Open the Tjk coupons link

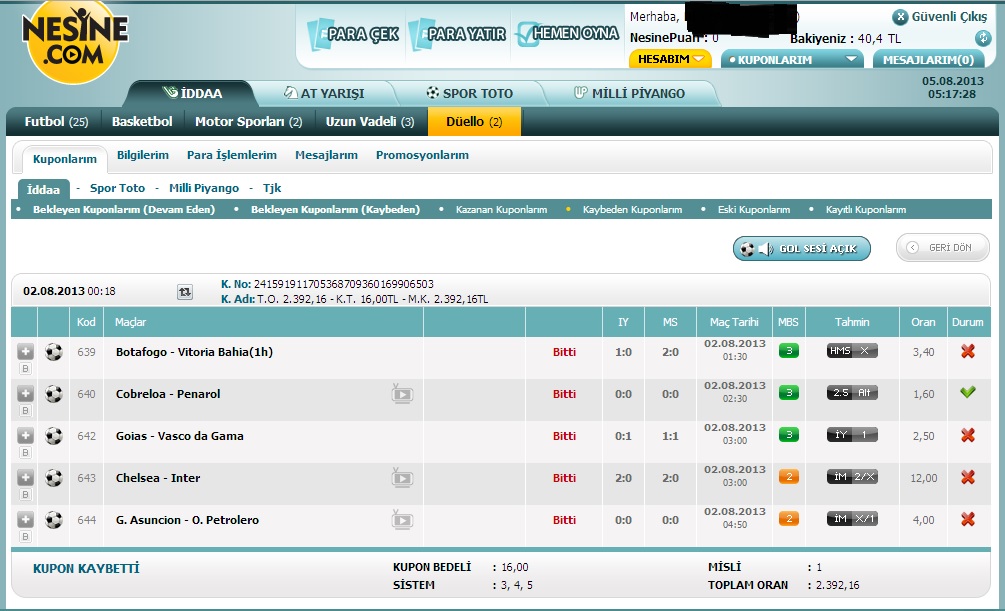(272, 188)
